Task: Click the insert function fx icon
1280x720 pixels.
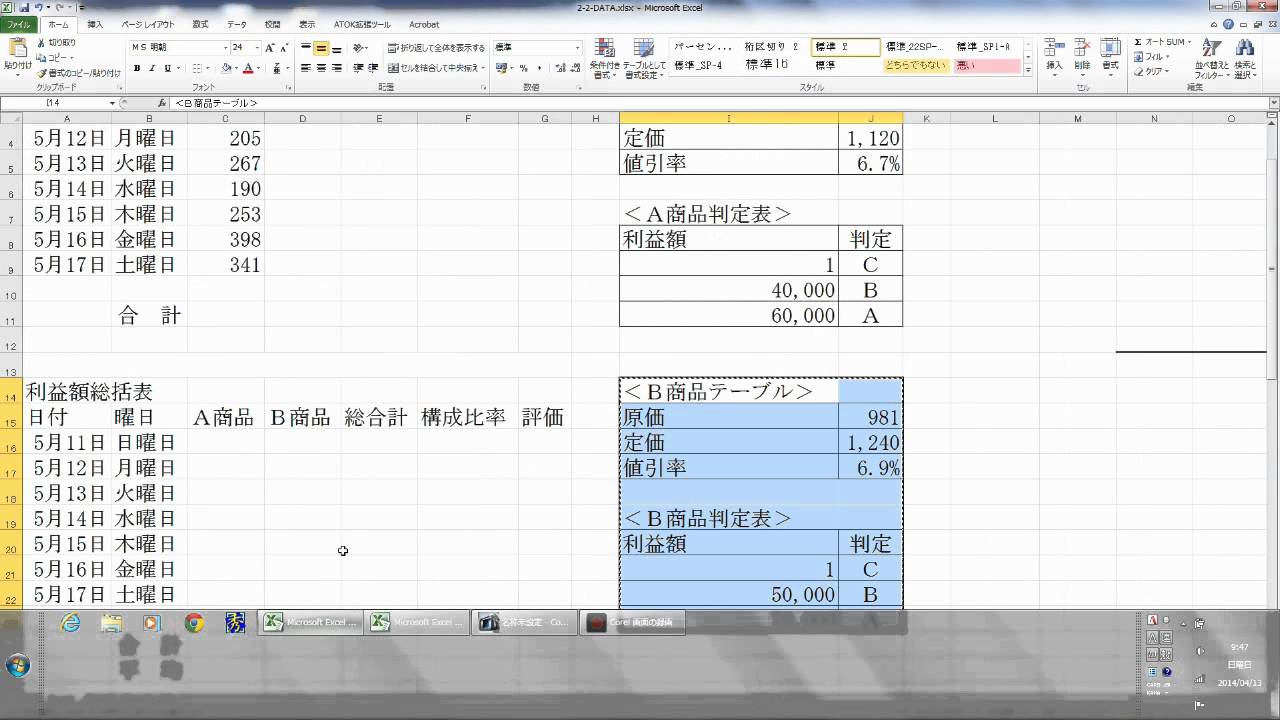Action: click(162, 103)
